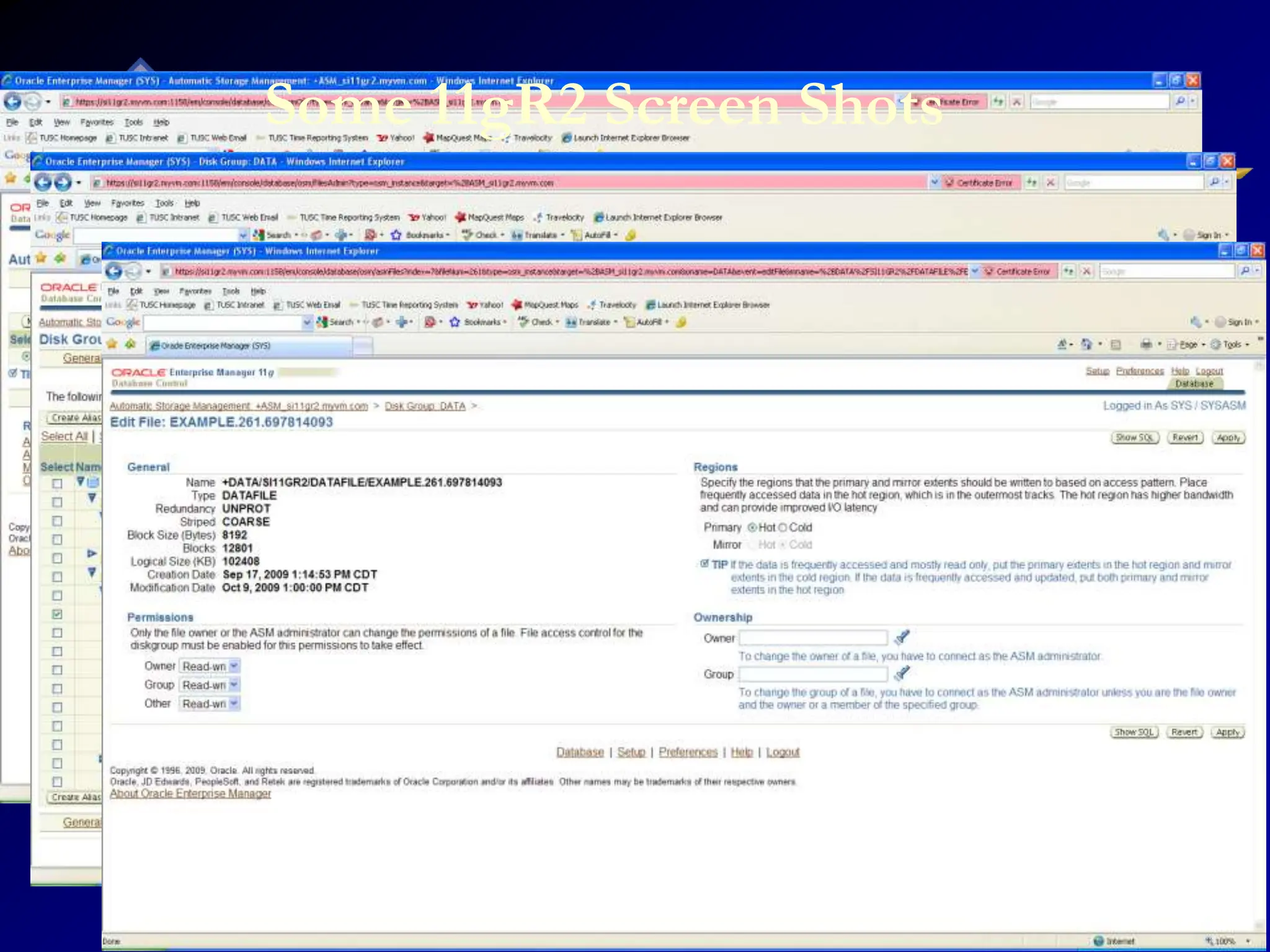Tick the third checkbox in the Select column

pos(57,521)
